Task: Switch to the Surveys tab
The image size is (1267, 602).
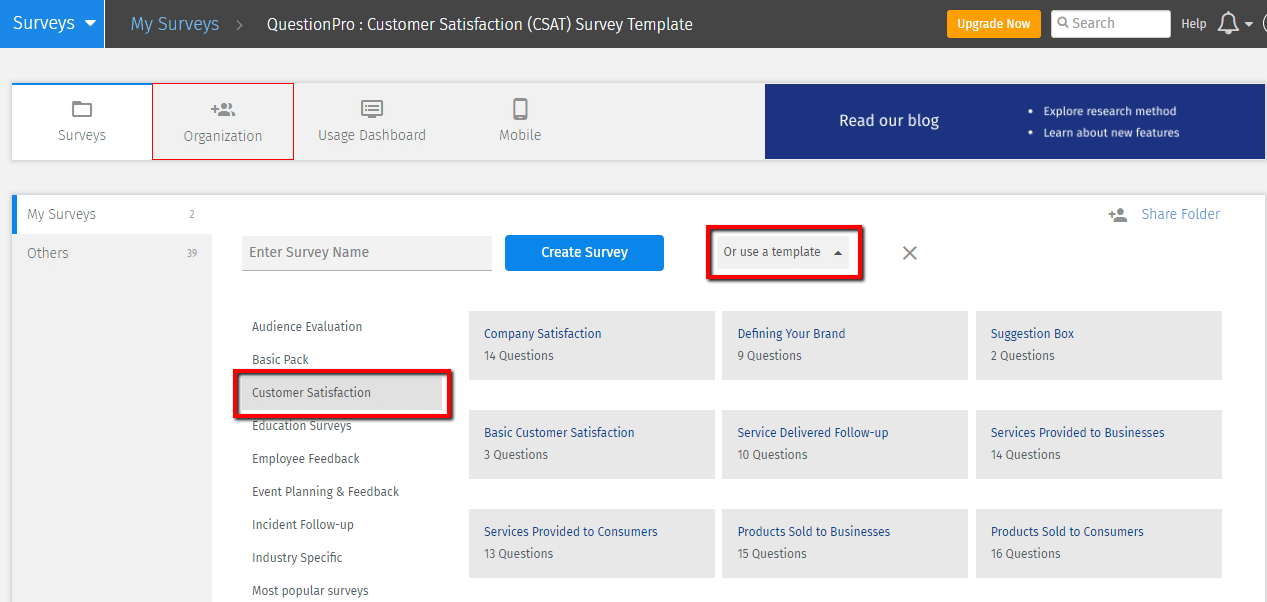Action: pyautogui.click(x=82, y=121)
